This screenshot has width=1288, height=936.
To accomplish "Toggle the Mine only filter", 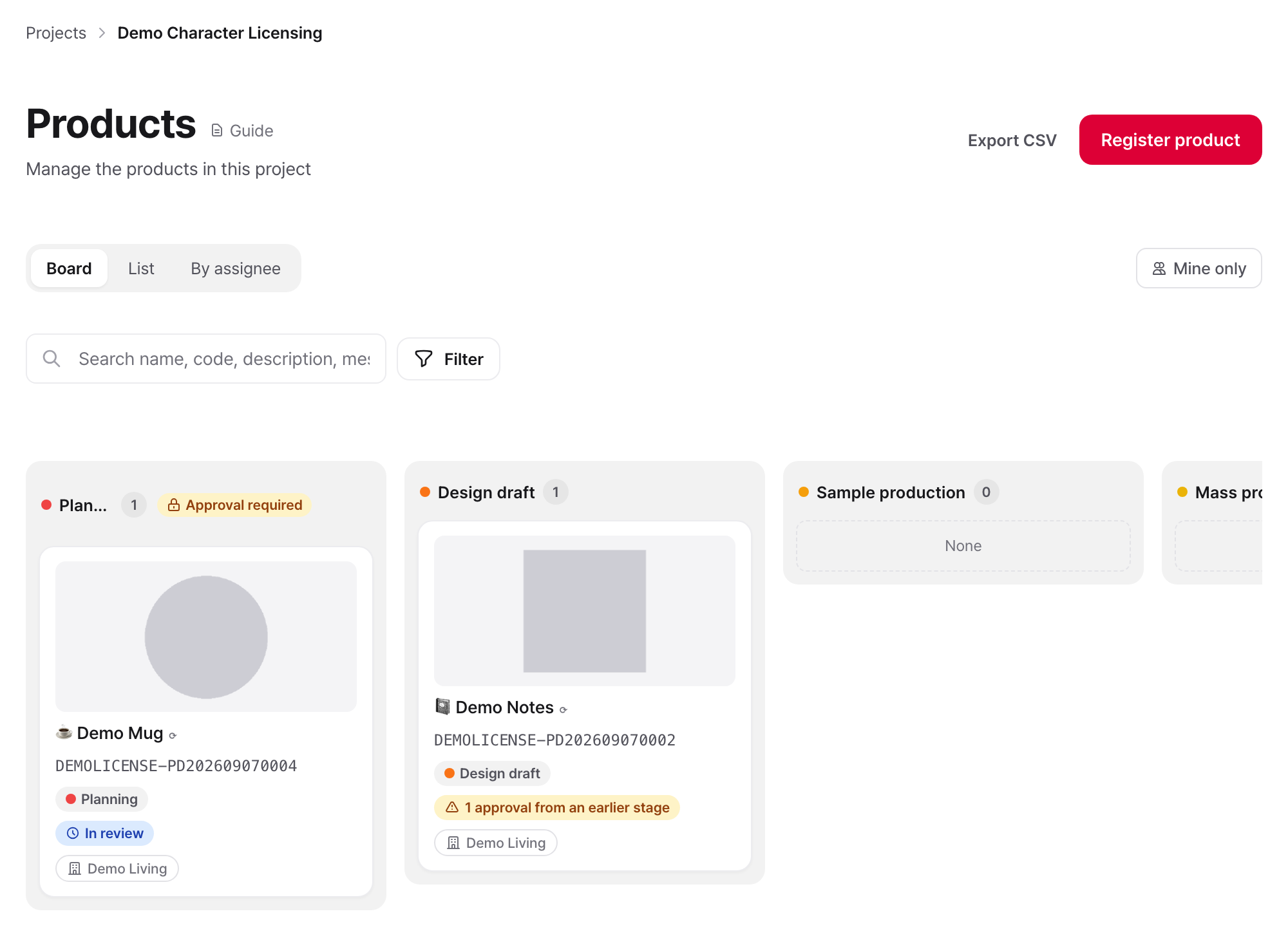I will 1198,268.
